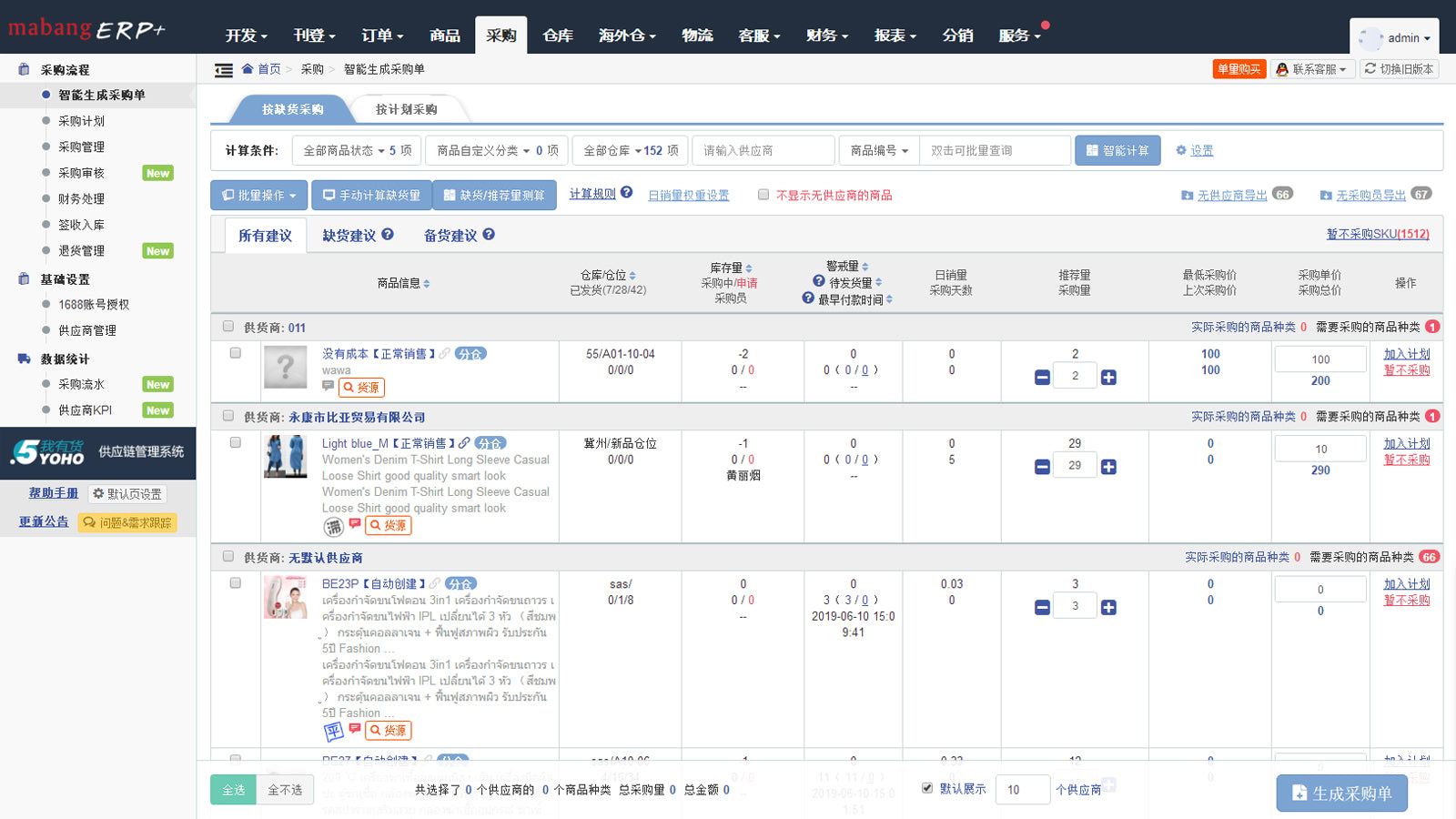
Task: Open settings via the gear icon
Action: pos(1180,150)
